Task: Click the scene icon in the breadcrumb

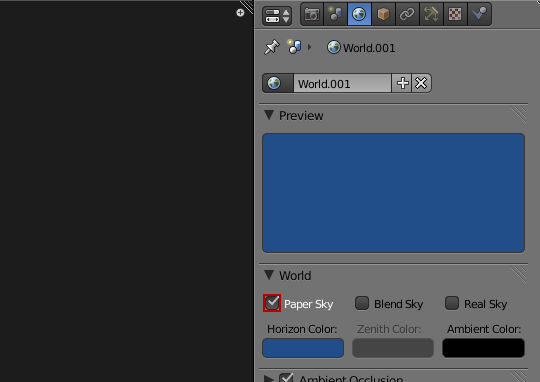Action: 294,47
